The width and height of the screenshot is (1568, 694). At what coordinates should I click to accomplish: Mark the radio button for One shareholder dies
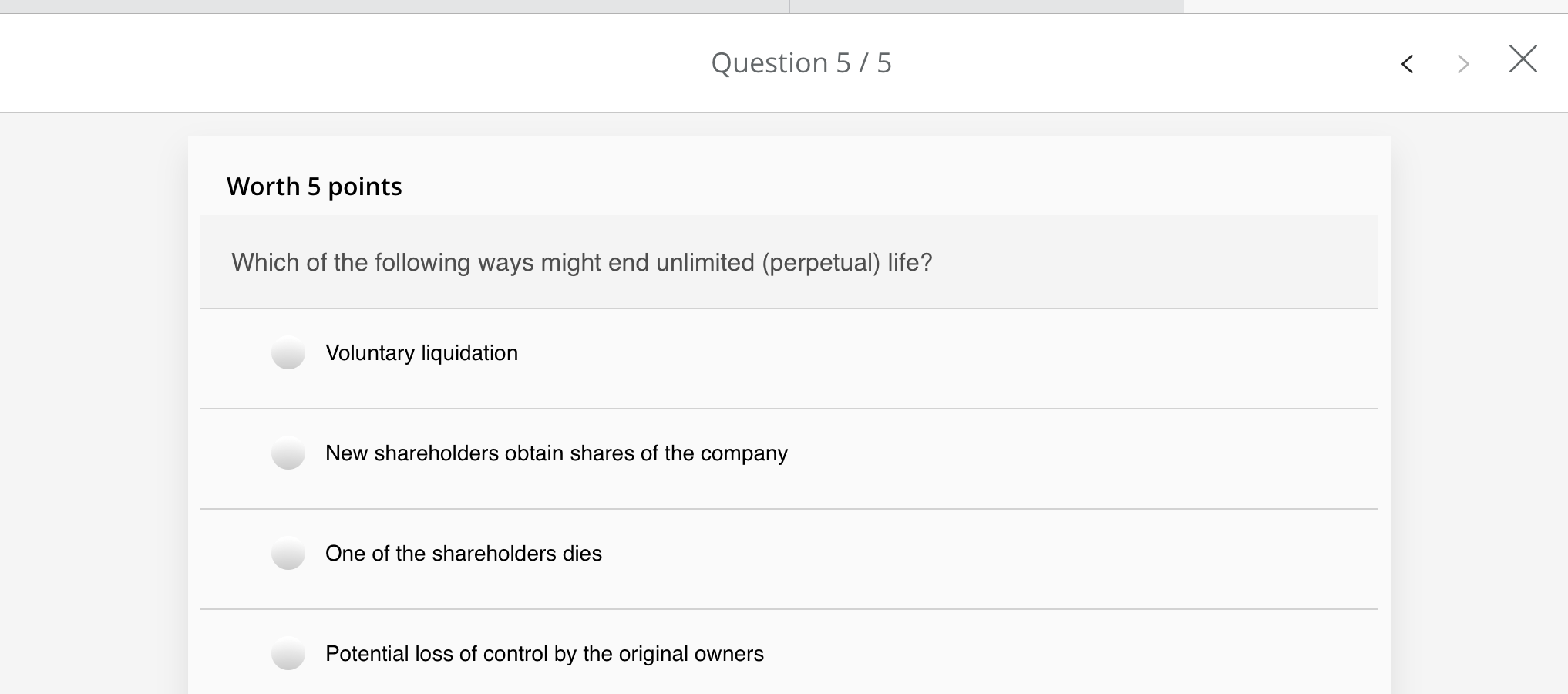288,554
